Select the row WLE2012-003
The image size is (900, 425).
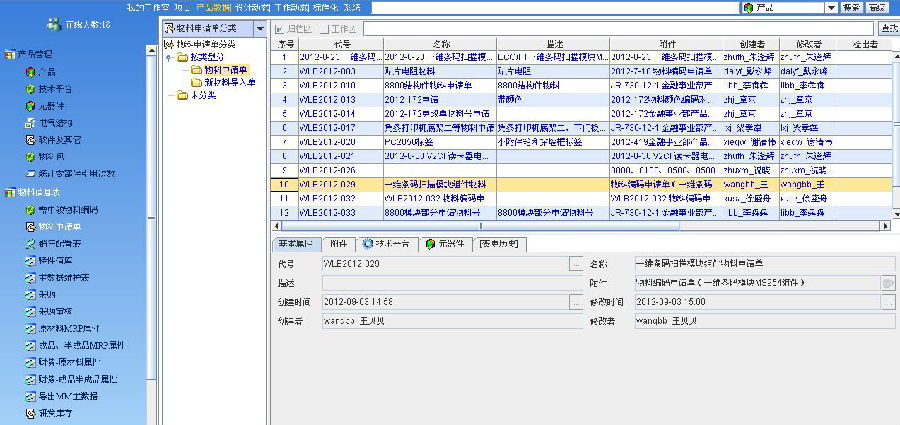[581, 71]
